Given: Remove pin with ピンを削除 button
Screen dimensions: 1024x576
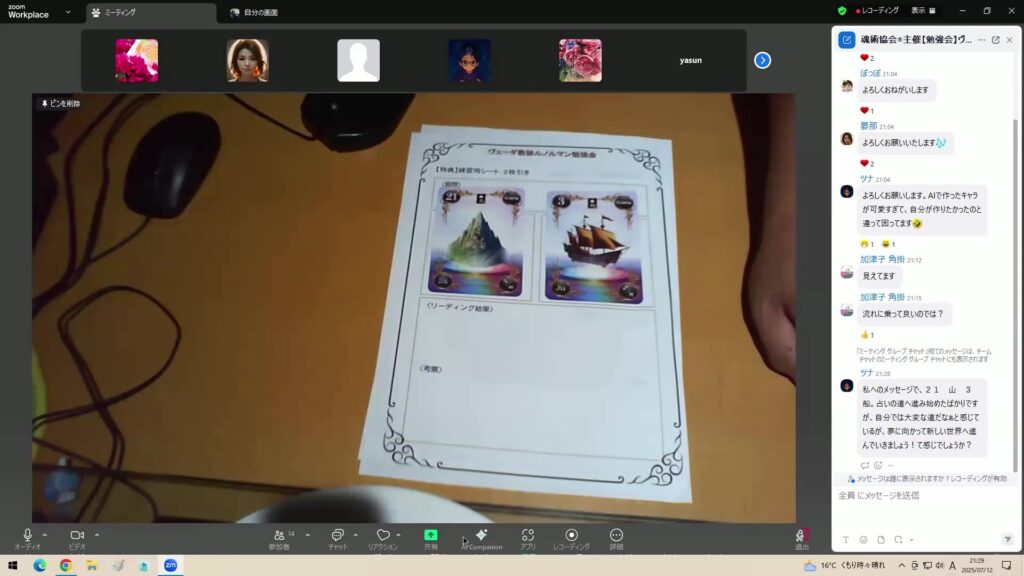Looking at the screenshot, I should [61, 103].
